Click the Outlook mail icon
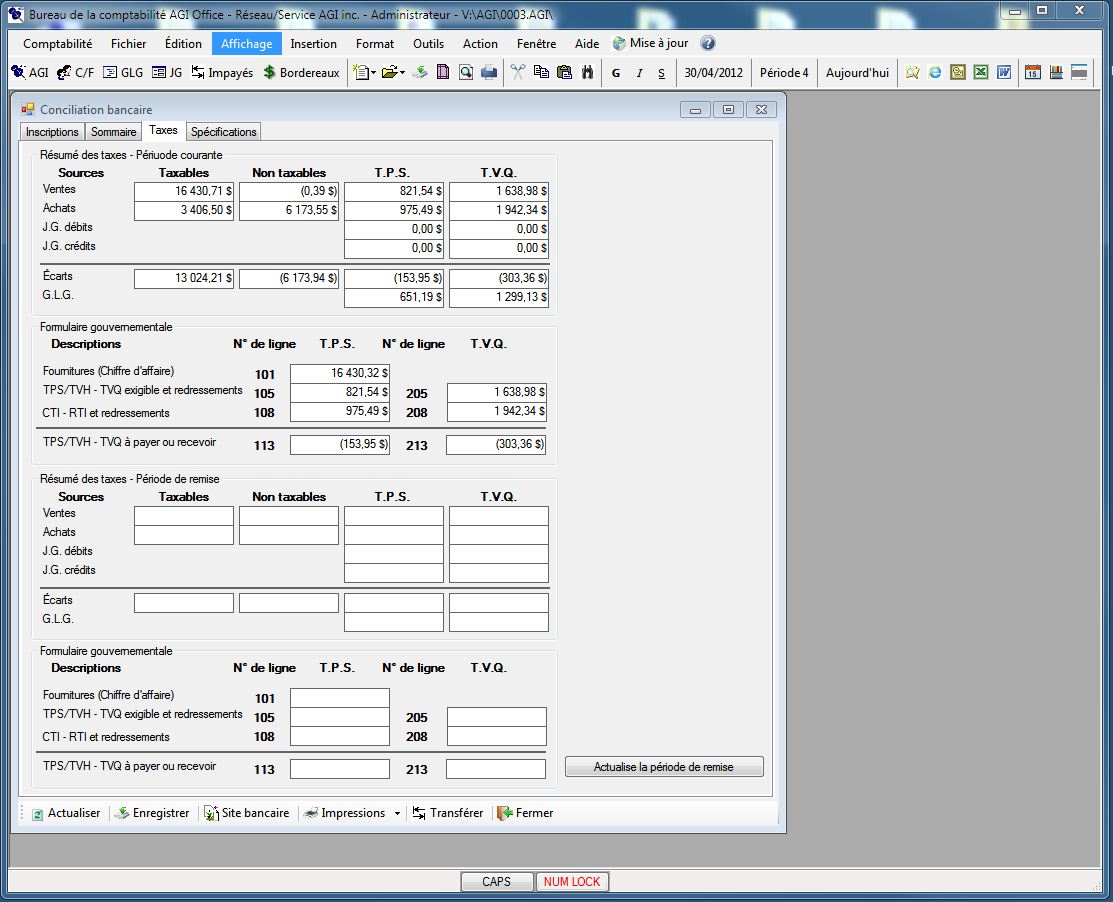Image resolution: width=1113 pixels, height=902 pixels. pyautogui.click(x=958, y=72)
